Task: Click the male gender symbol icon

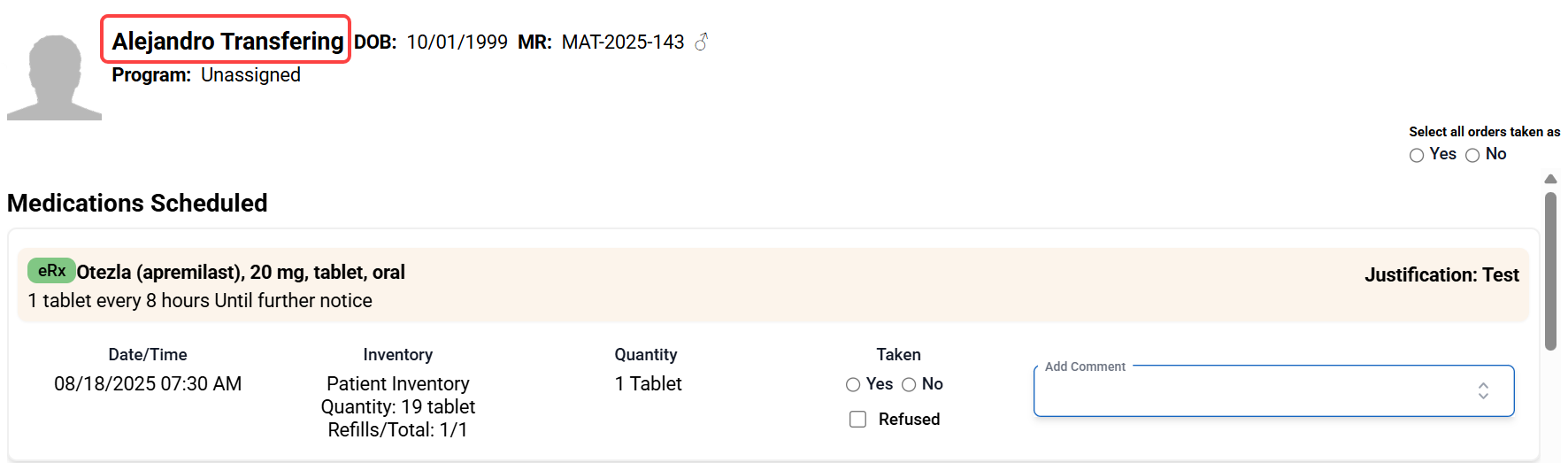Action: pos(701,42)
